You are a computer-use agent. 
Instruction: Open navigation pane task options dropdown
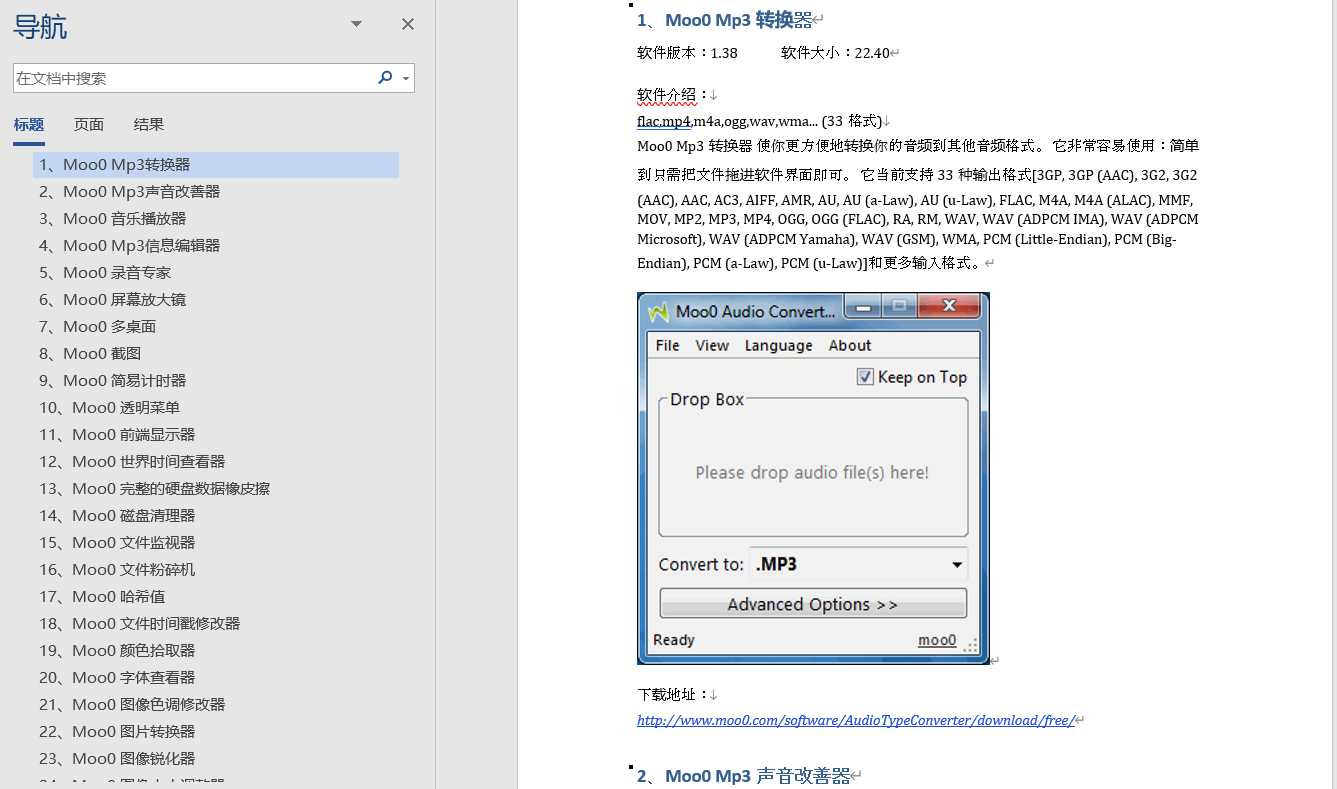click(x=356, y=24)
